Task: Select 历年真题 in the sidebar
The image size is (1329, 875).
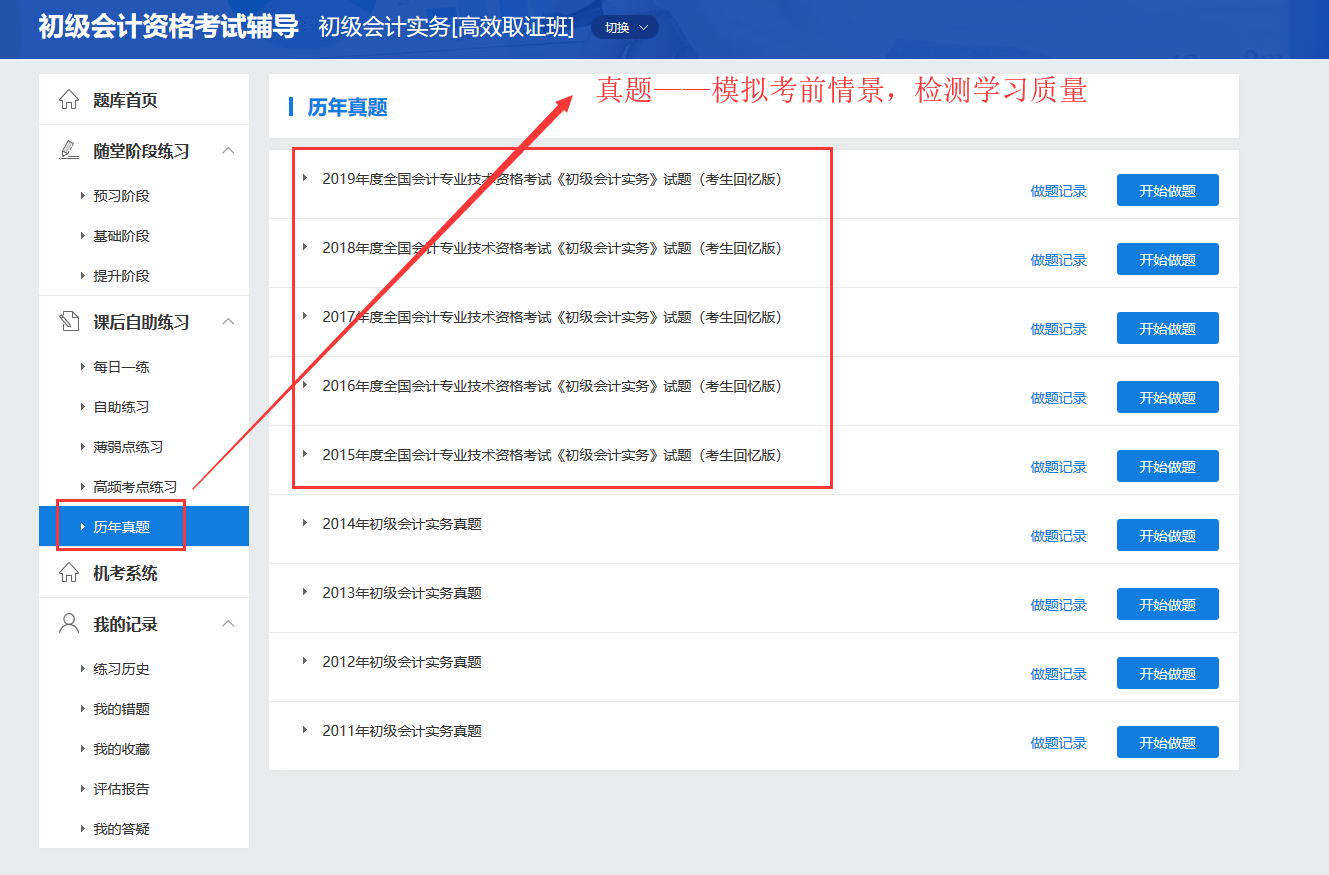Action: 122,527
